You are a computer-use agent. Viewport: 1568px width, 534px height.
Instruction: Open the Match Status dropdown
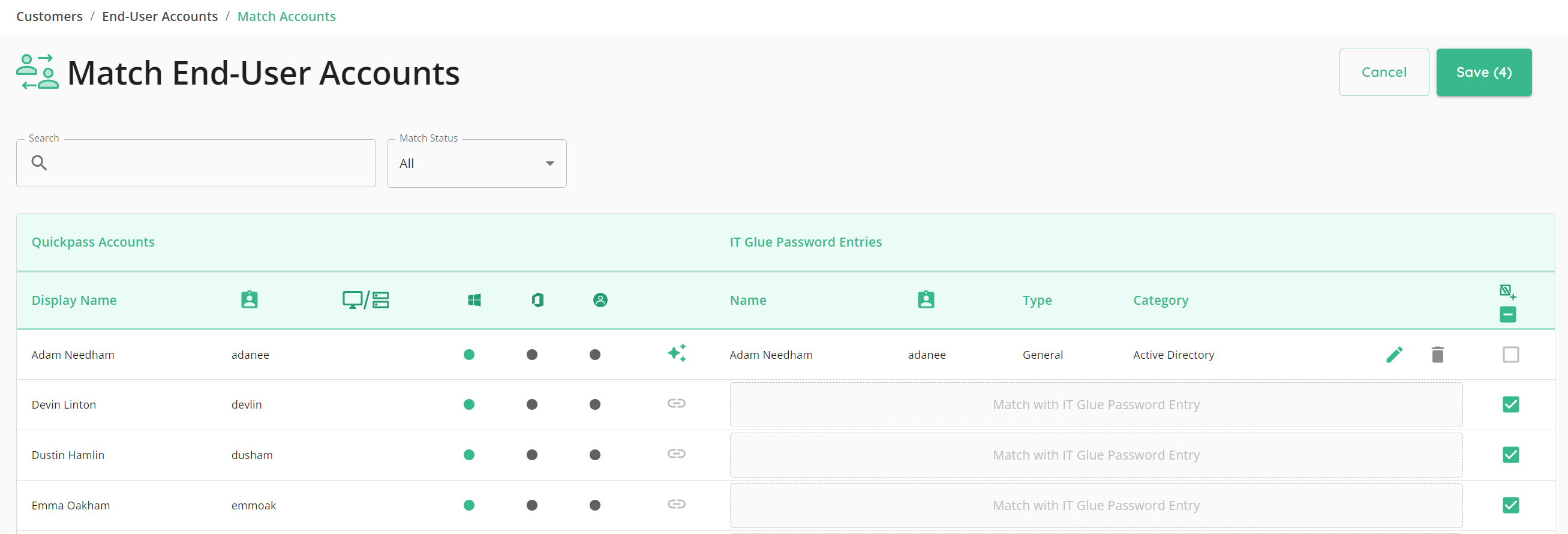coord(477,163)
